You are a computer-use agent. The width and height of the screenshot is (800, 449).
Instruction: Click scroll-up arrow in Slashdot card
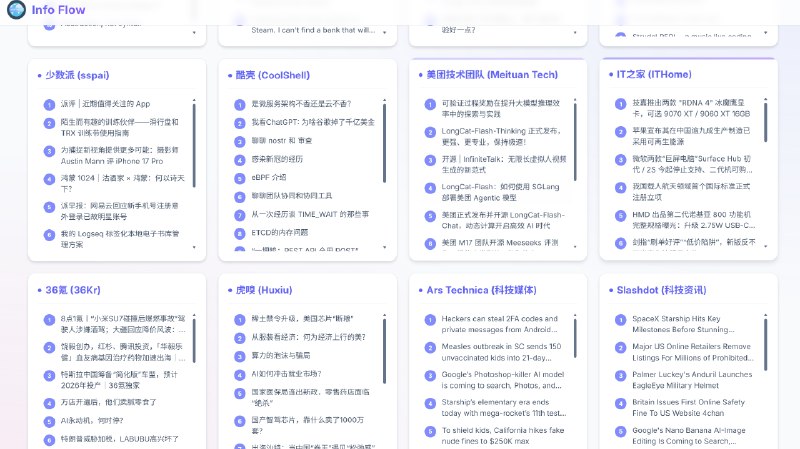[x=765, y=315]
